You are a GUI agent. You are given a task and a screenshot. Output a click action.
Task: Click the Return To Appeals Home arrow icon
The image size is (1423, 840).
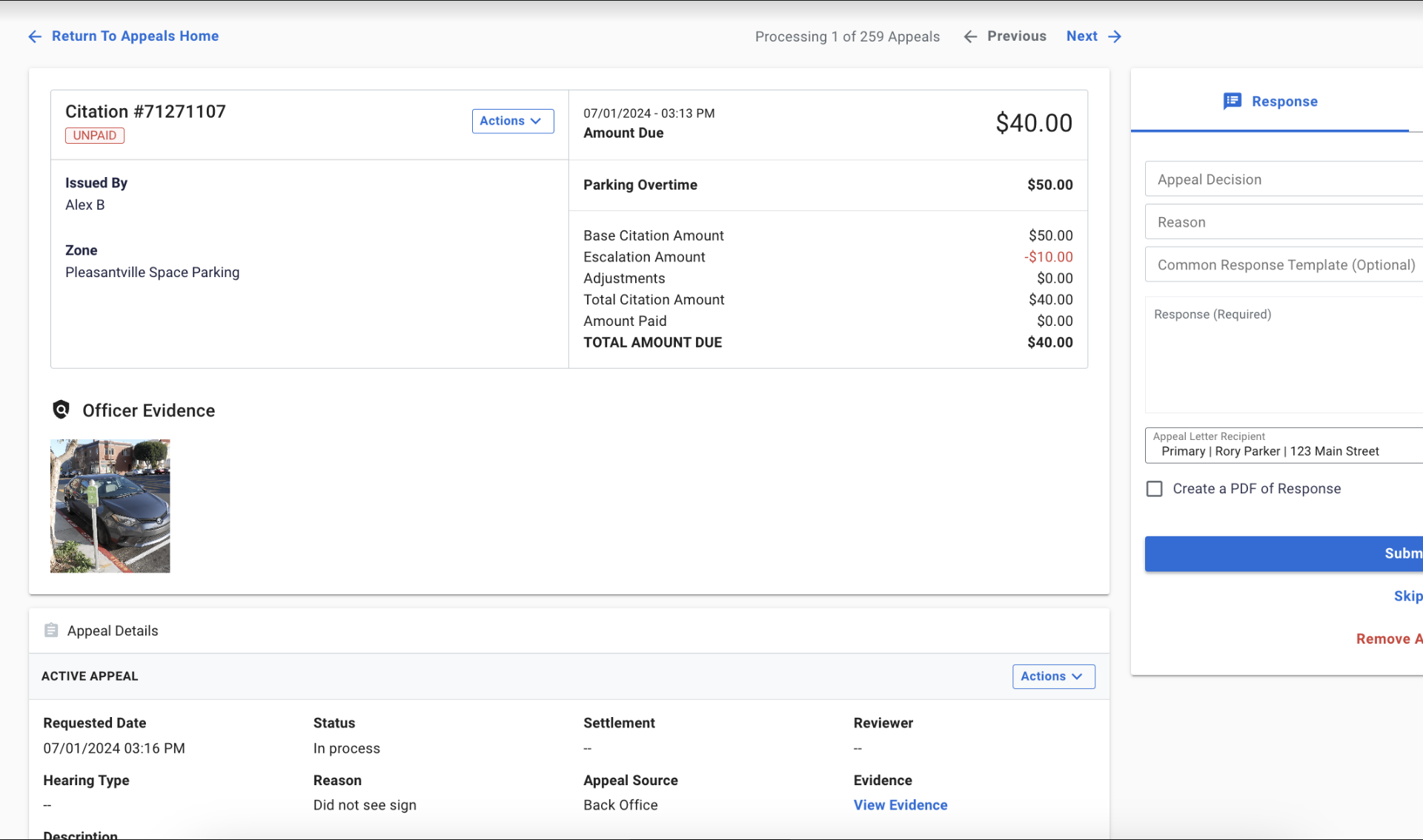point(35,36)
